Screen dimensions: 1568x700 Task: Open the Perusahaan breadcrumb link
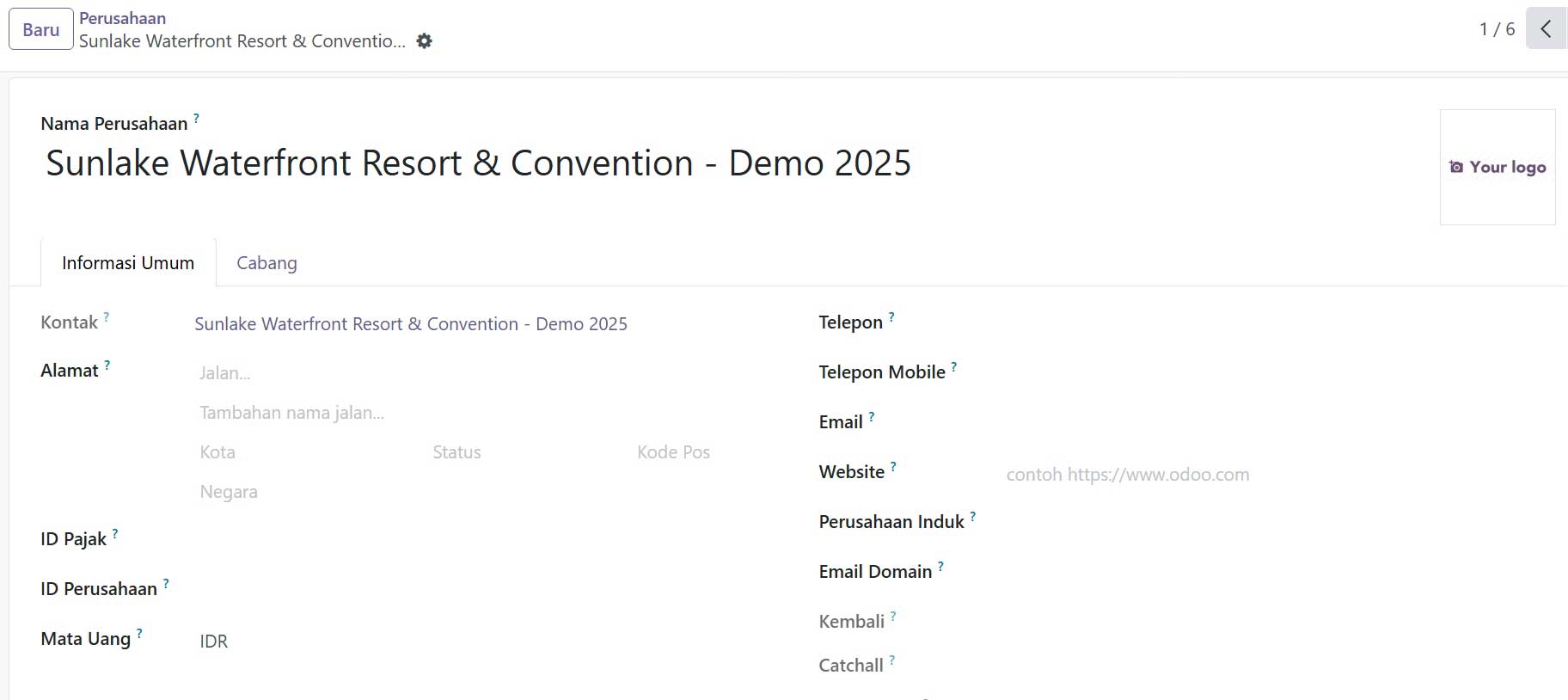click(x=122, y=18)
